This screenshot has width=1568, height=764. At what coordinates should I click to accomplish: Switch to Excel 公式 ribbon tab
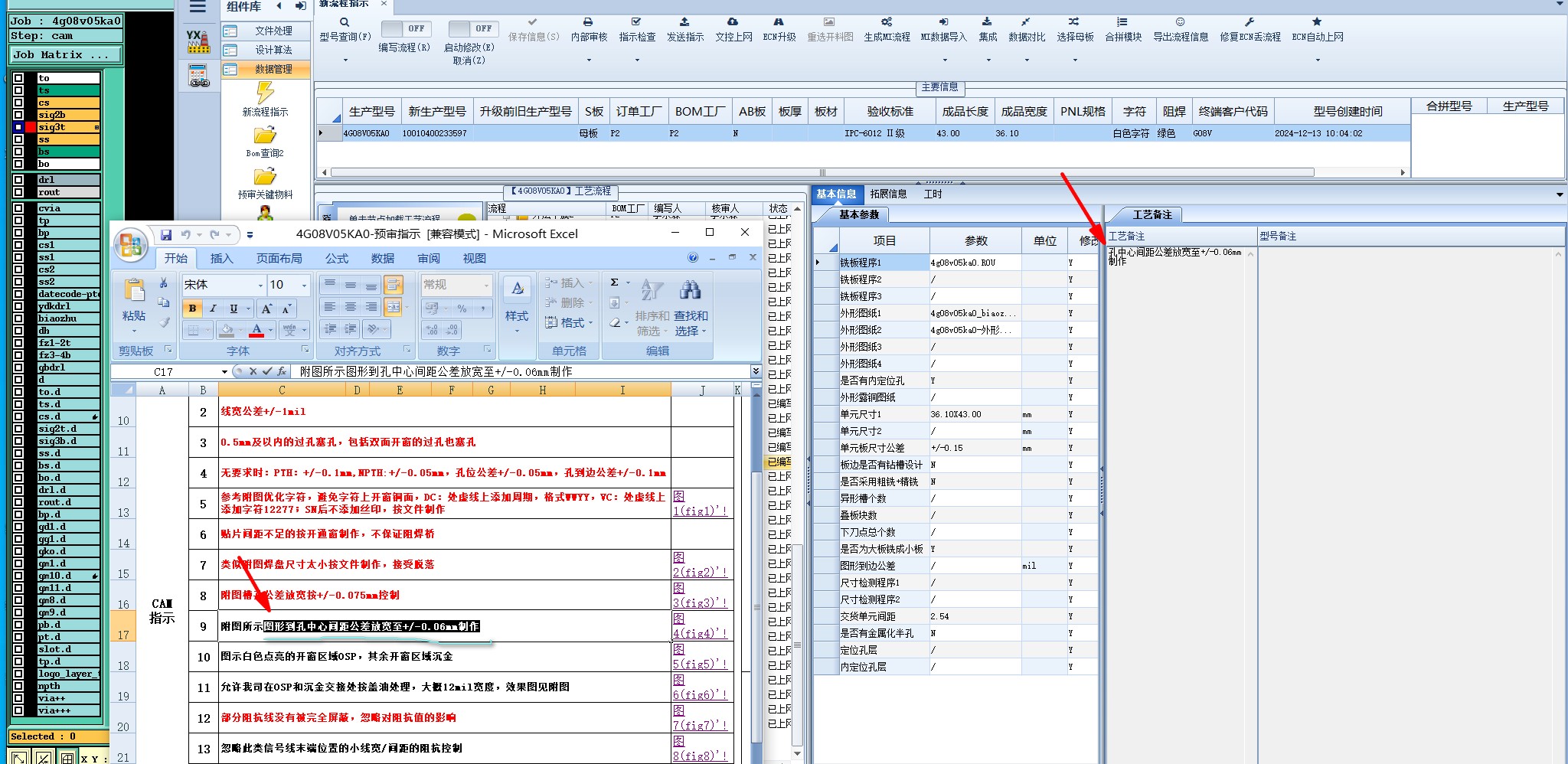click(x=336, y=259)
